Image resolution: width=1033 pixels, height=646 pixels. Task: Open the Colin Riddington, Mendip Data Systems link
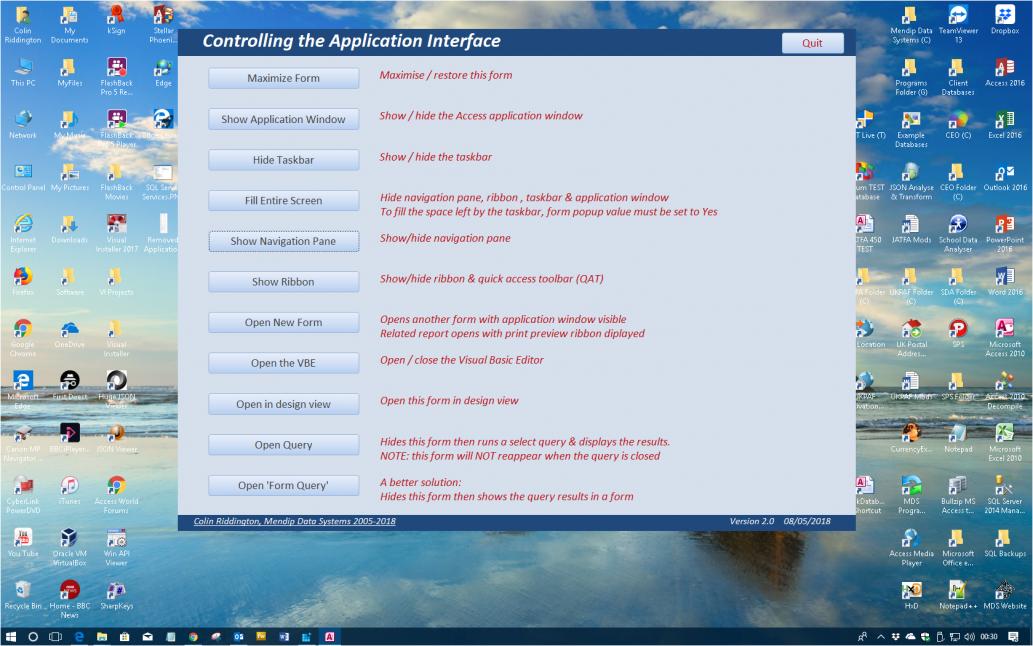(x=294, y=522)
